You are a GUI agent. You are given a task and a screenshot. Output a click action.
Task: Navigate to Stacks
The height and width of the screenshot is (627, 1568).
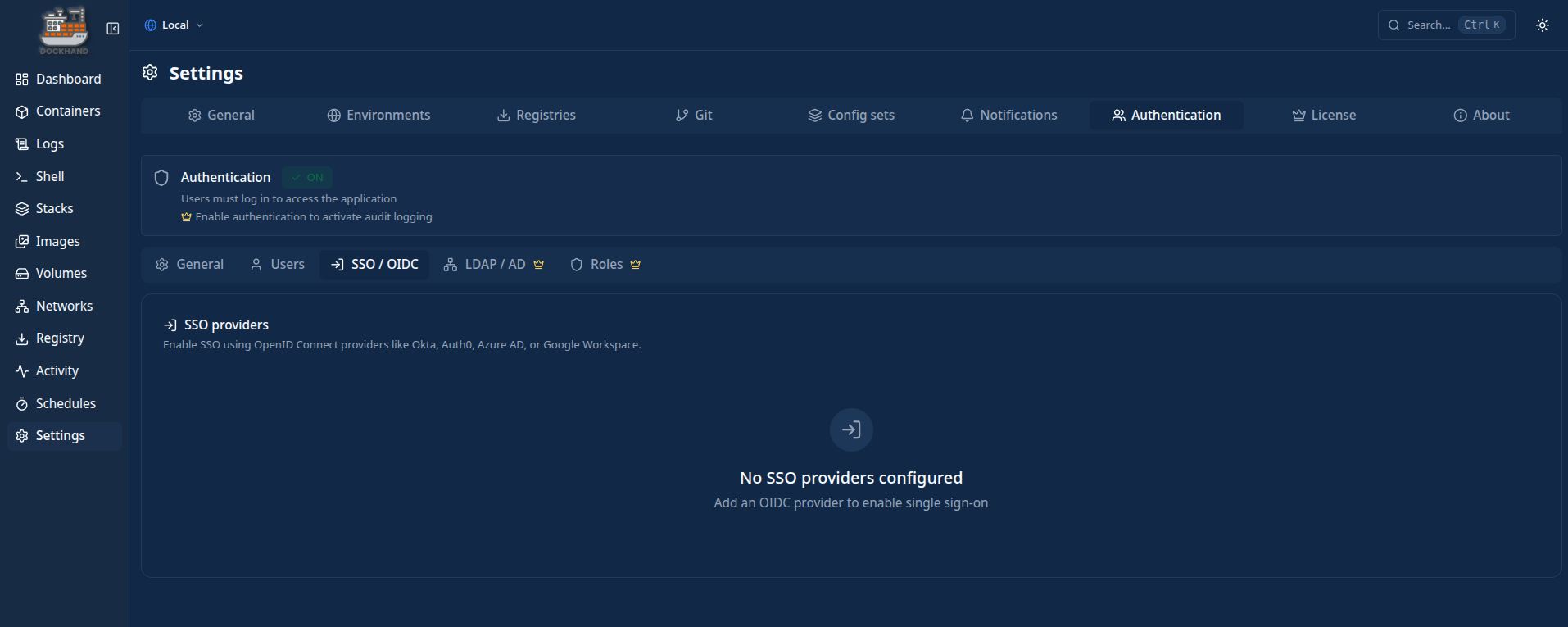65,209
